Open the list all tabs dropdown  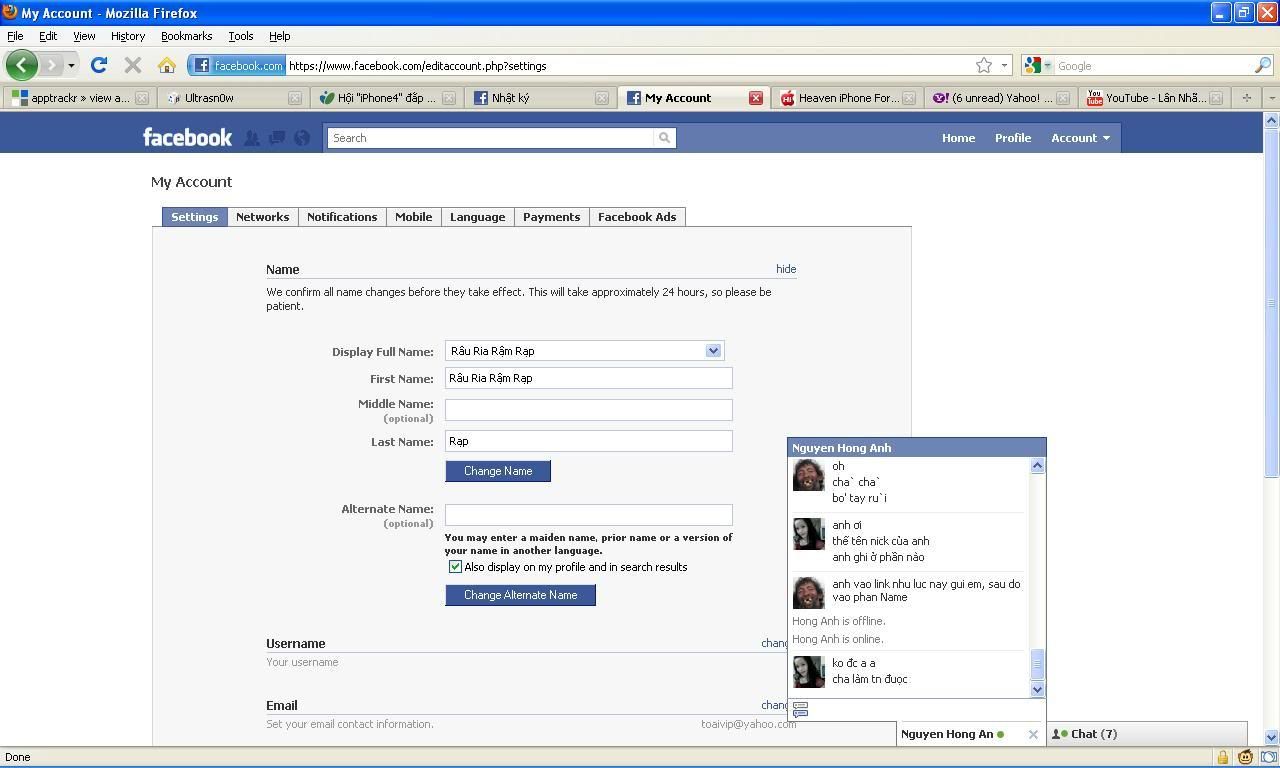coord(1271,98)
